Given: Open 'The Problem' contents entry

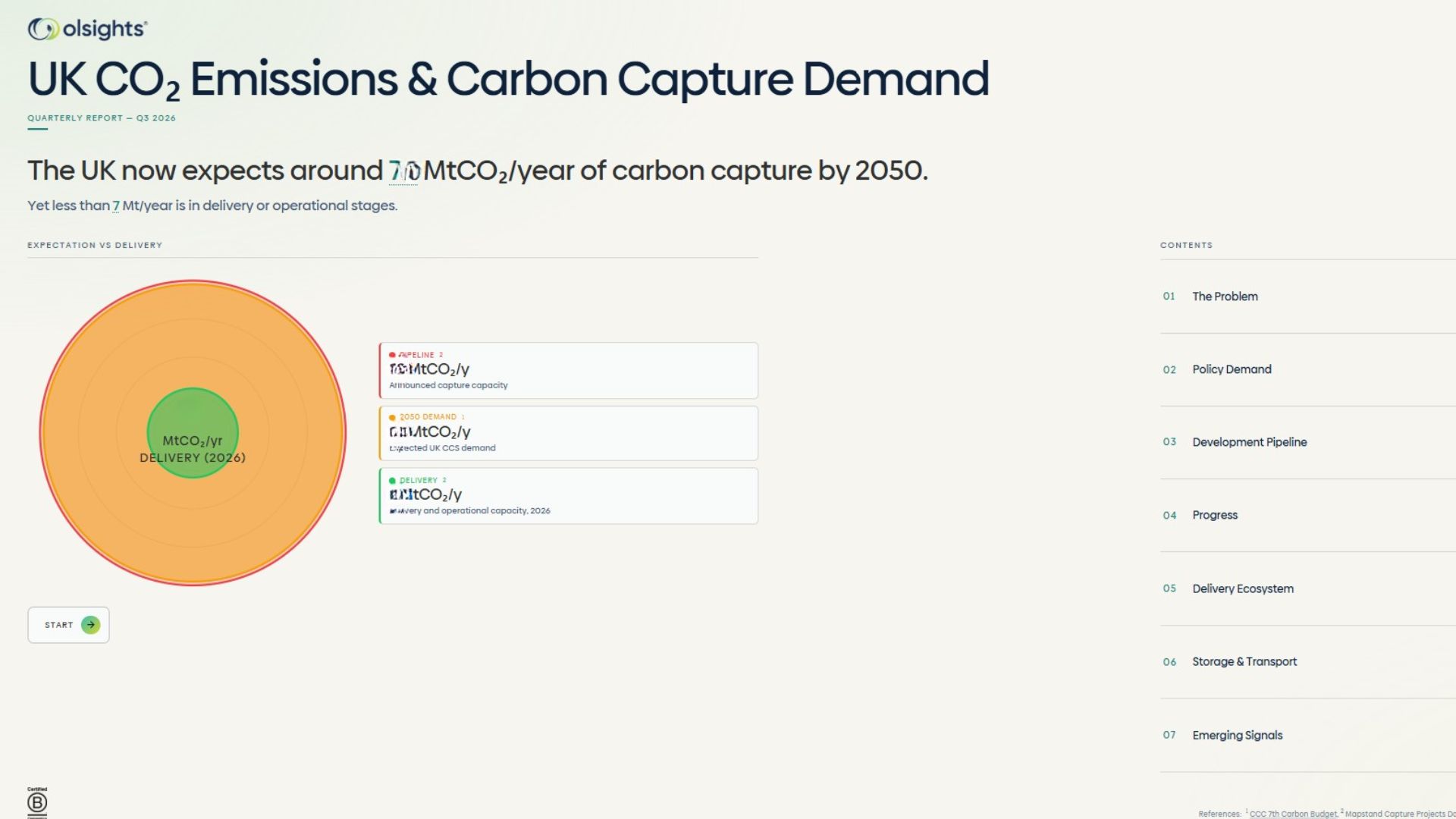Looking at the screenshot, I should tap(1307, 297).
